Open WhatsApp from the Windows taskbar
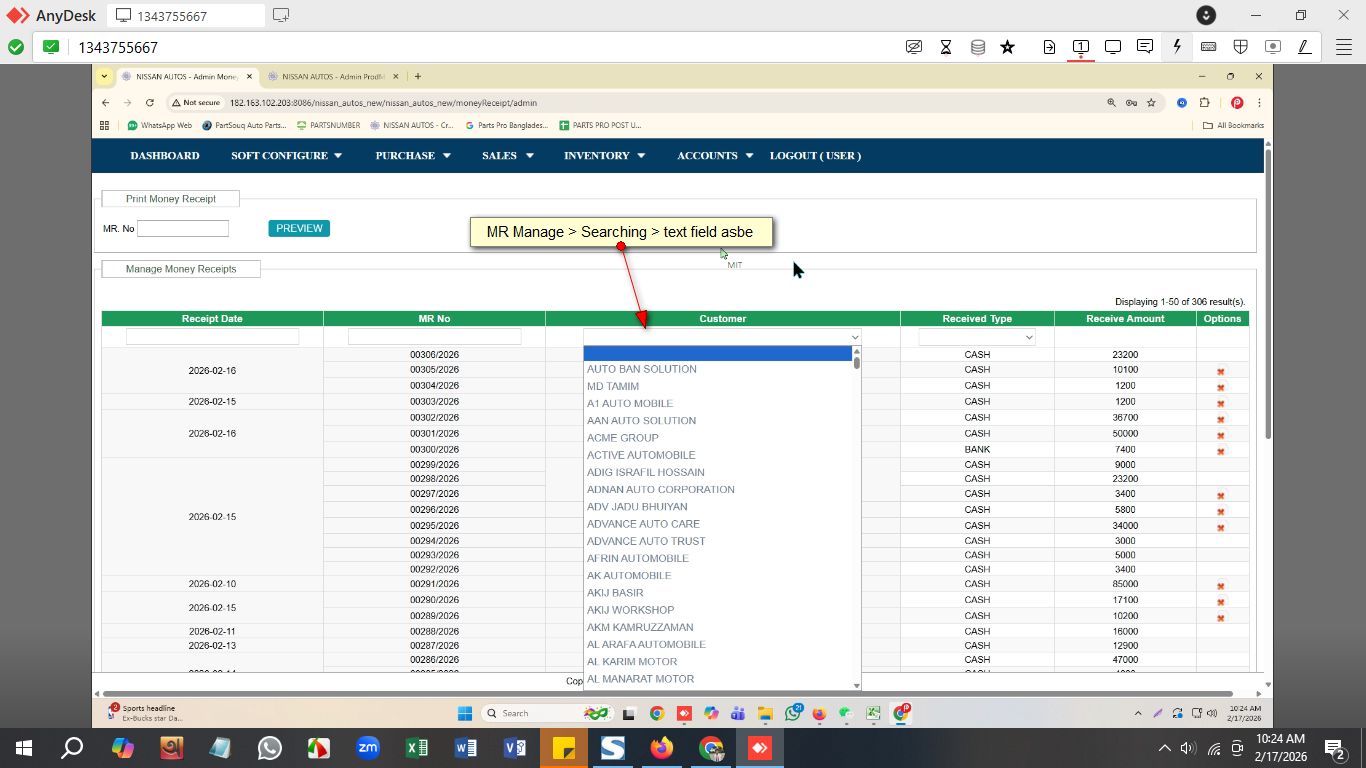 pyautogui.click(x=270, y=748)
